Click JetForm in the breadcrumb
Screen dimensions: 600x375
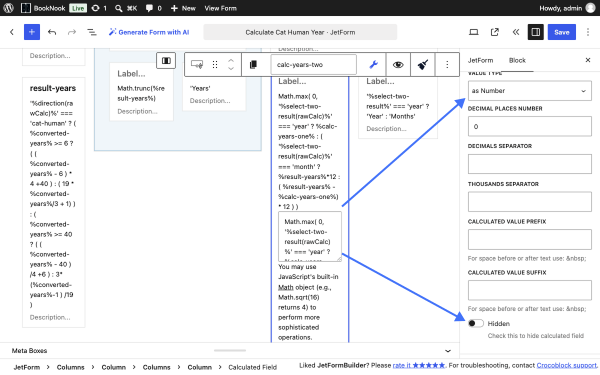27,367
